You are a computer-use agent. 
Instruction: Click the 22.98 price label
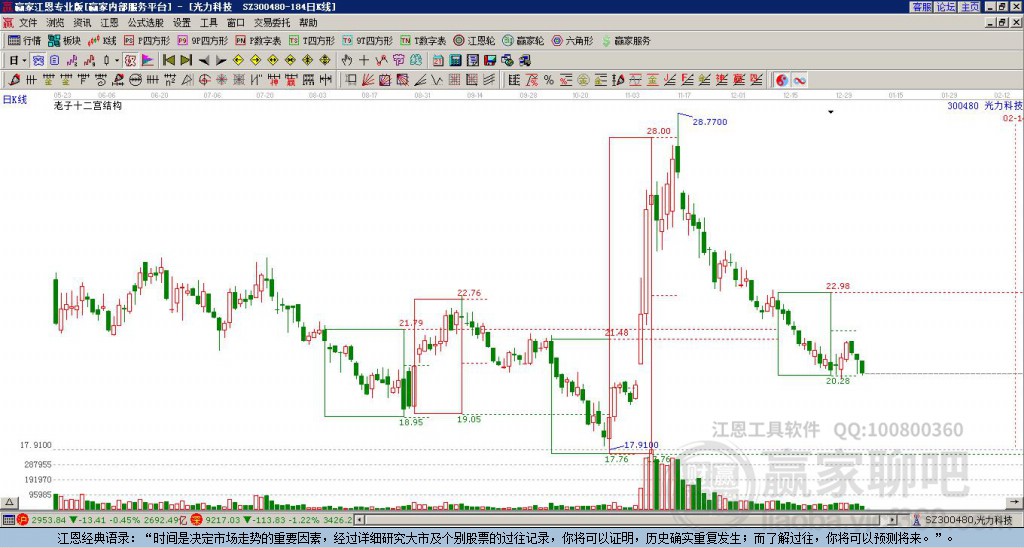pos(838,285)
